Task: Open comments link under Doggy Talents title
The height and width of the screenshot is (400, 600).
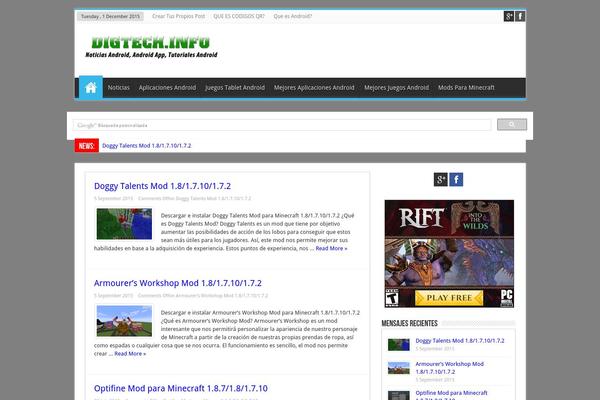Action: click(194, 198)
